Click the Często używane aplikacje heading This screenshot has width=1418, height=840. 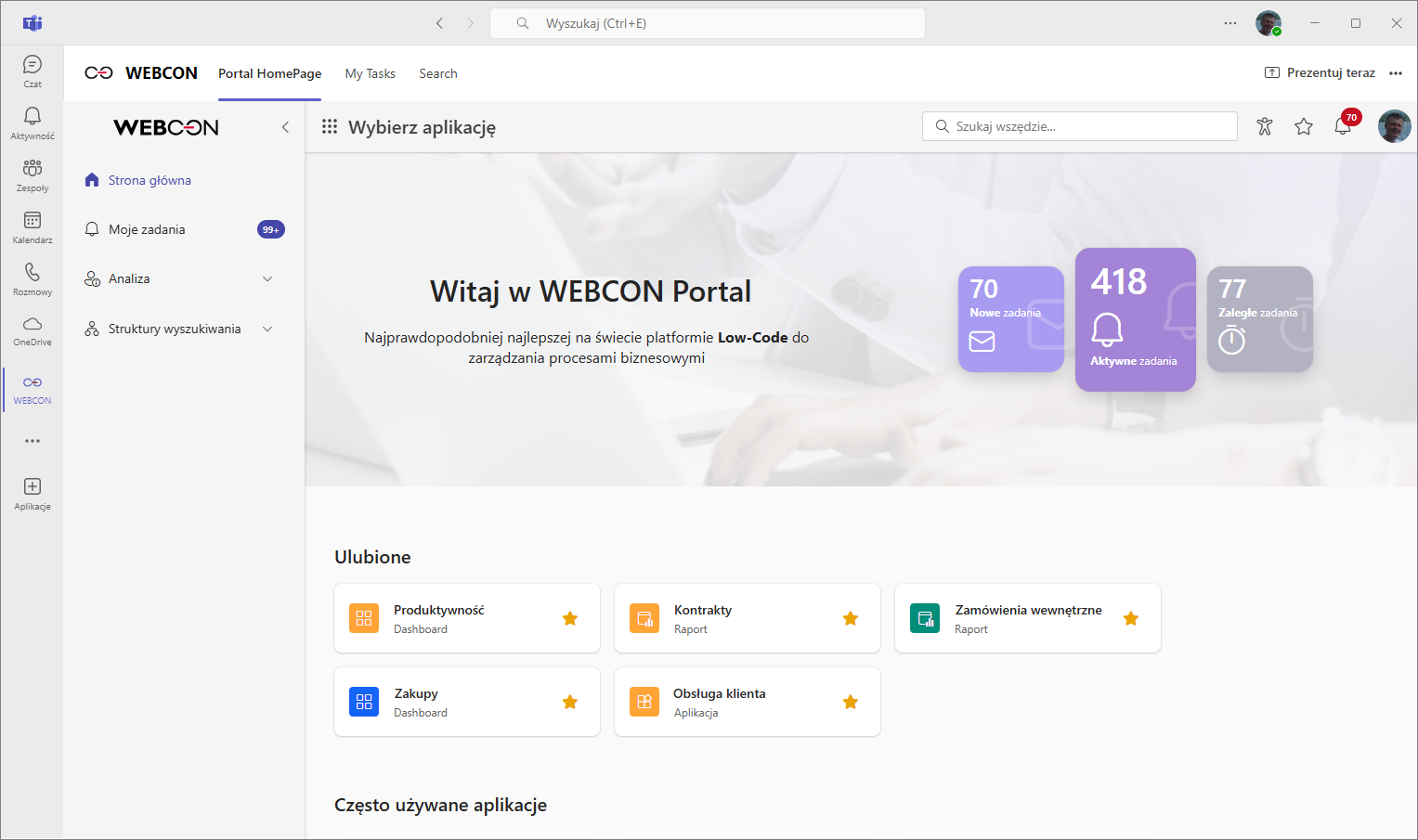pyautogui.click(x=440, y=805)
